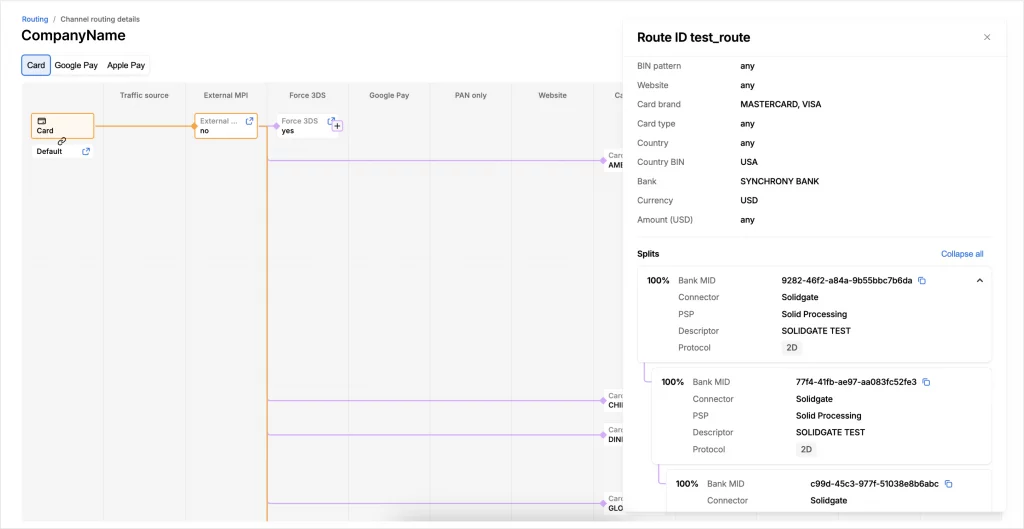
Task: Click the first split's 2D protocol badge
Action: [792, 348]
